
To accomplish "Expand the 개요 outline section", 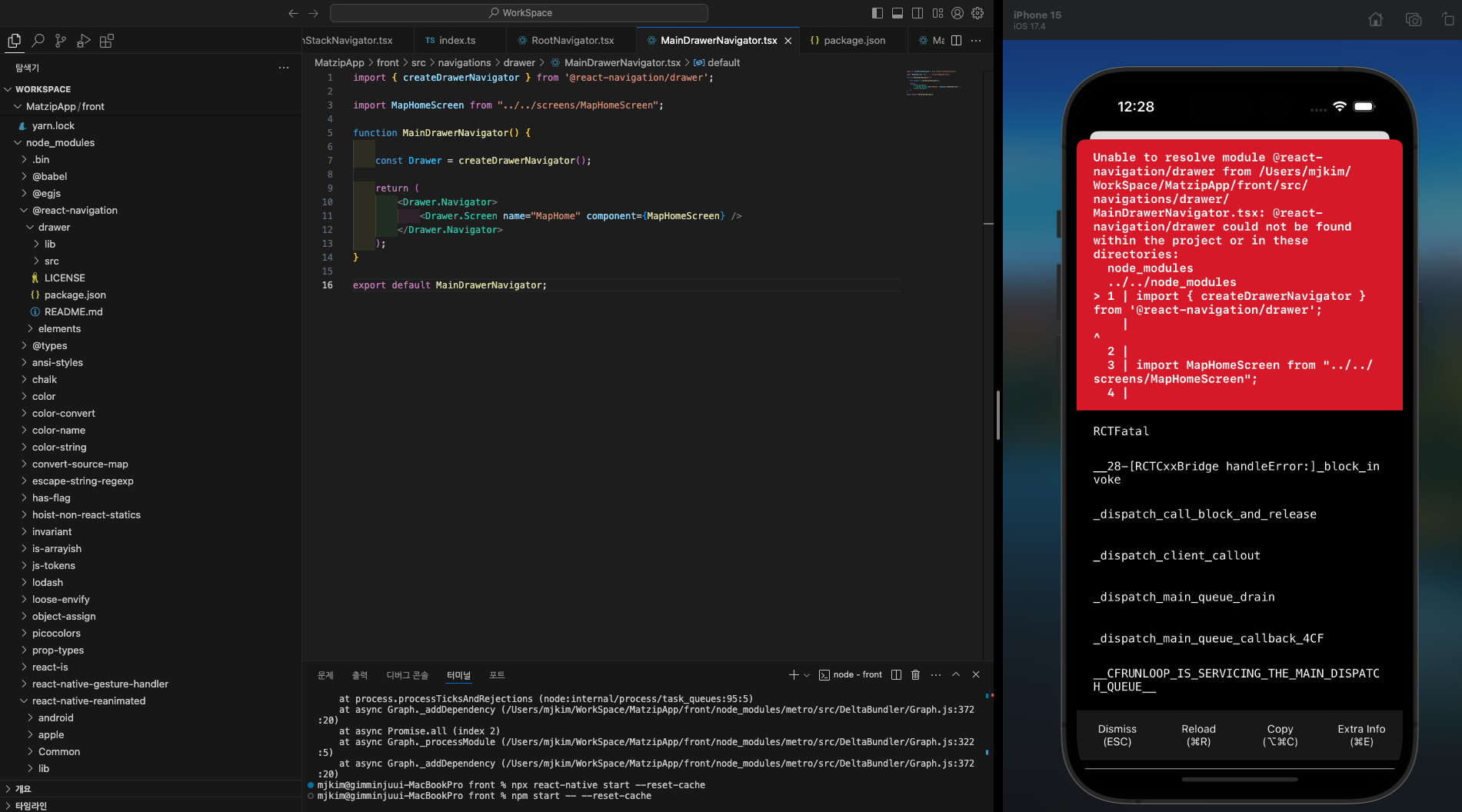I will pyautogui.click(x=151, y=789).
